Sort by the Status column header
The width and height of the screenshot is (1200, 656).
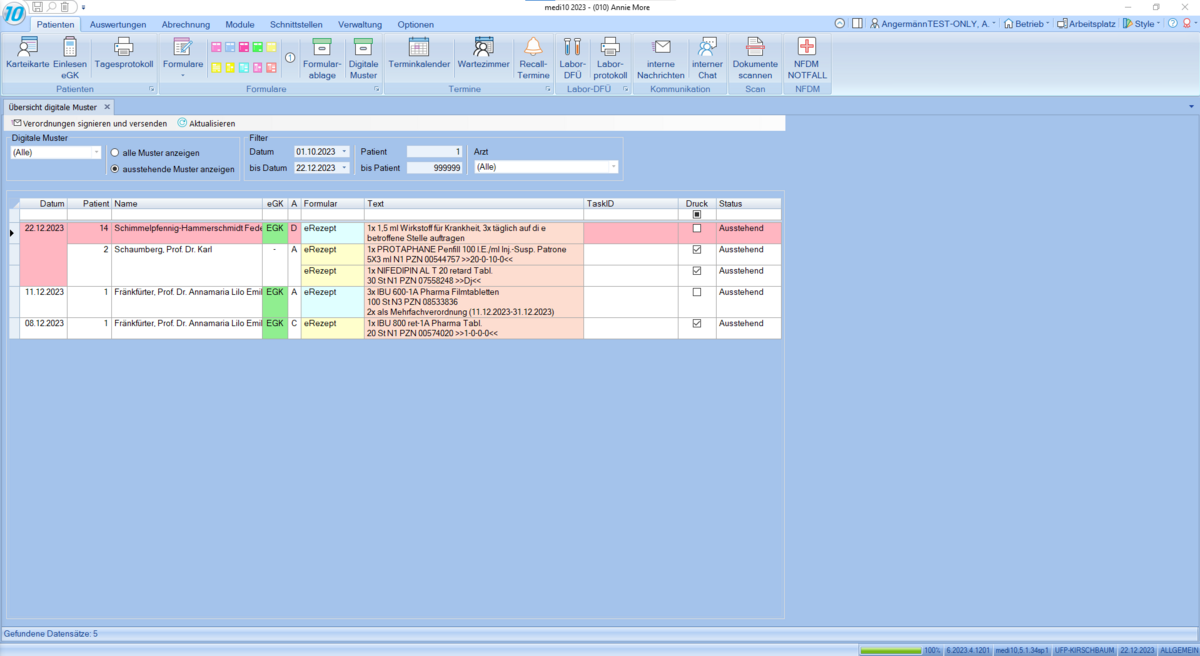pyautogui.click(x=749, y=203)
